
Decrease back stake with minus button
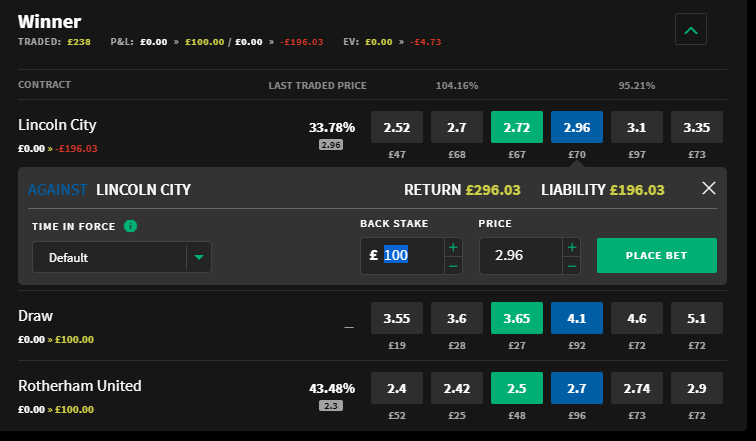point(453,265)
